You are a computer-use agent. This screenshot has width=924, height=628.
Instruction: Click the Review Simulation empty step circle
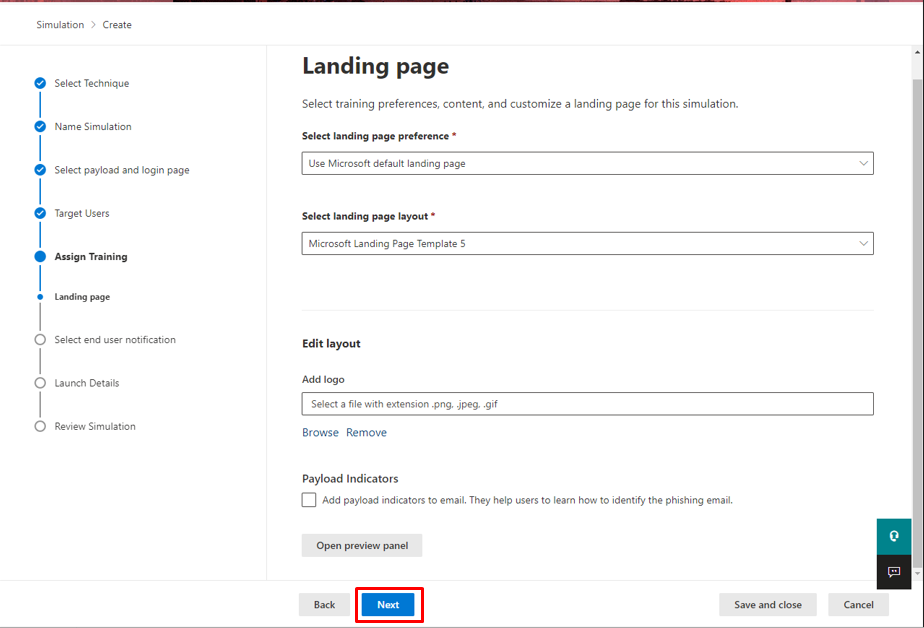pyautogui.click(x=39, y=426)
